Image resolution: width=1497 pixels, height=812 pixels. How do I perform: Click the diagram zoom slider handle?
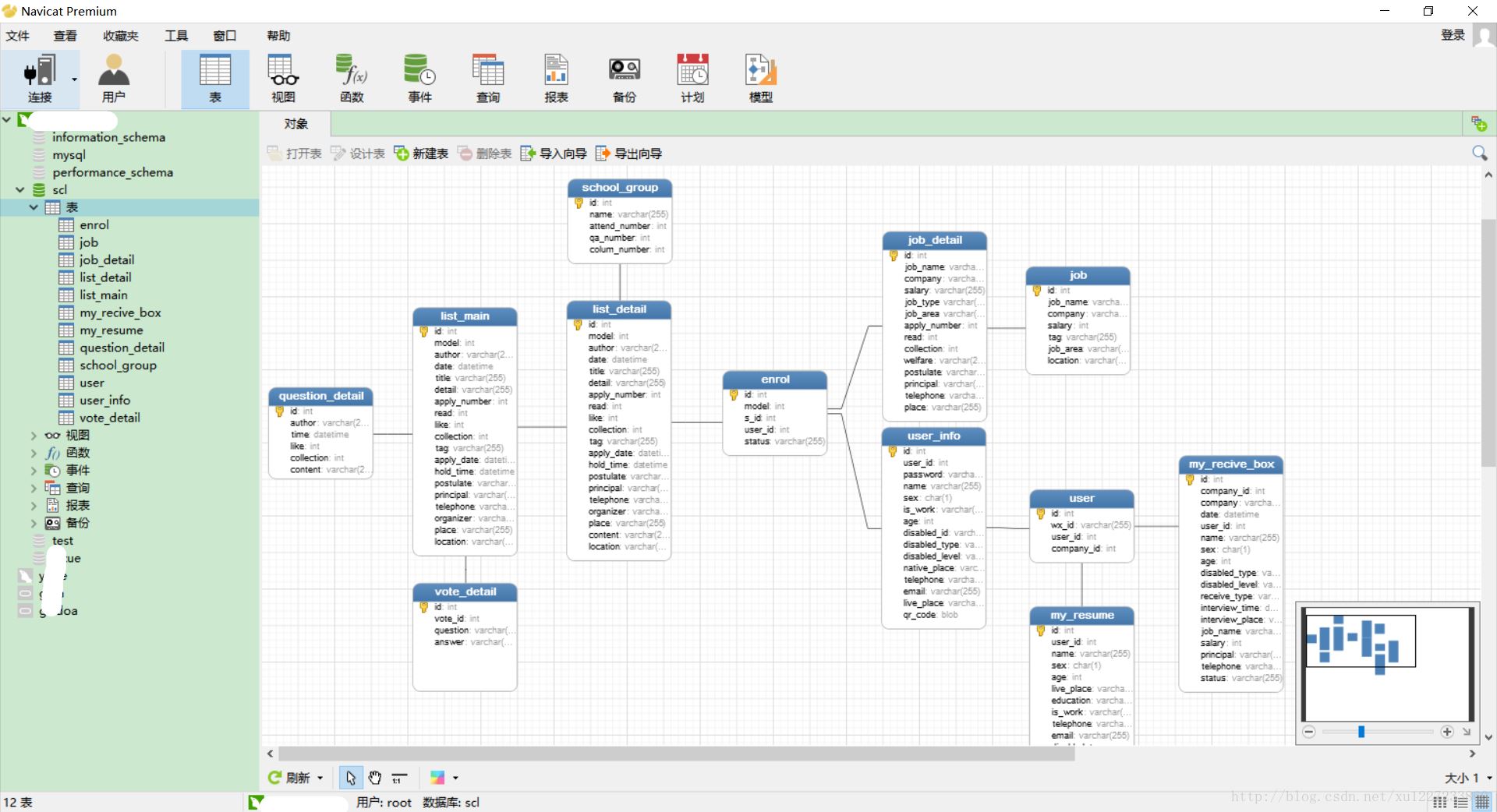pos(1361,732)
